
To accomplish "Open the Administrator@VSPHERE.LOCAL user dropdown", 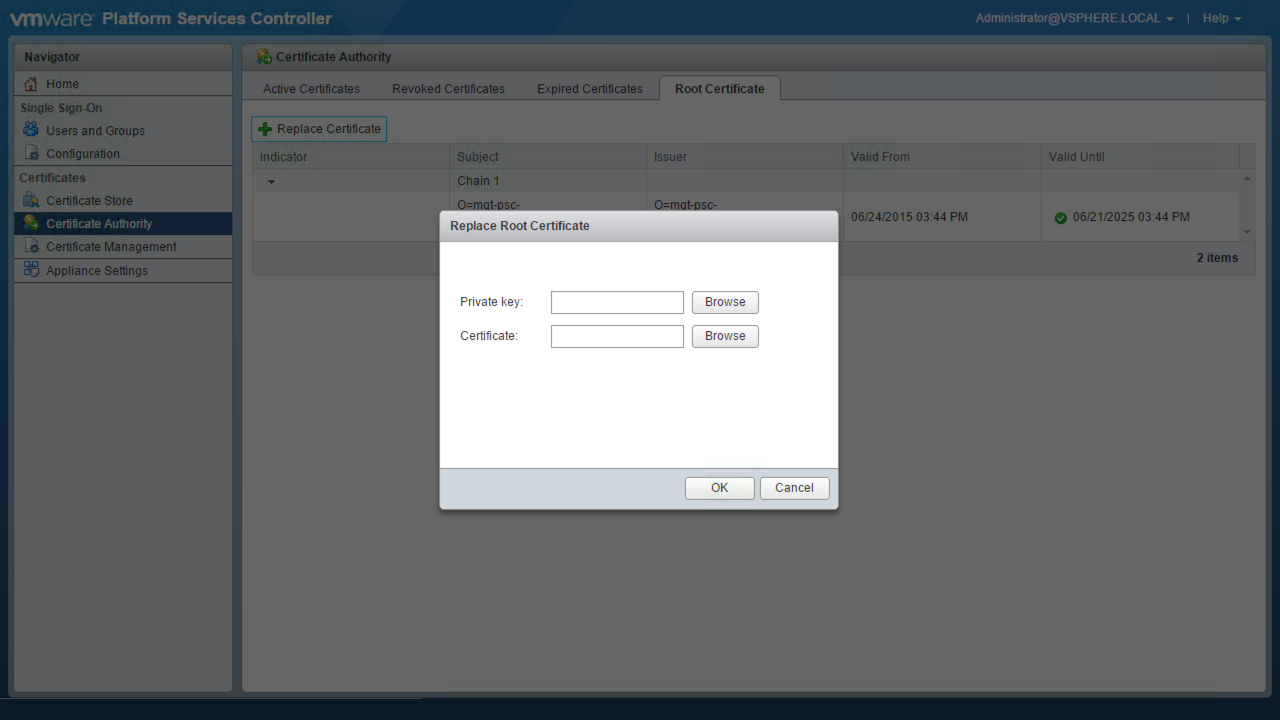I will 1074,18.
